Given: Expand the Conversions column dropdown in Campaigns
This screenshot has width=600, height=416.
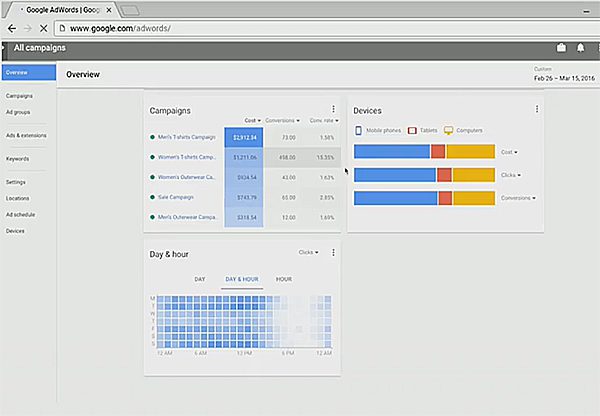Looking at the screenshot, I should pos(282,121).
